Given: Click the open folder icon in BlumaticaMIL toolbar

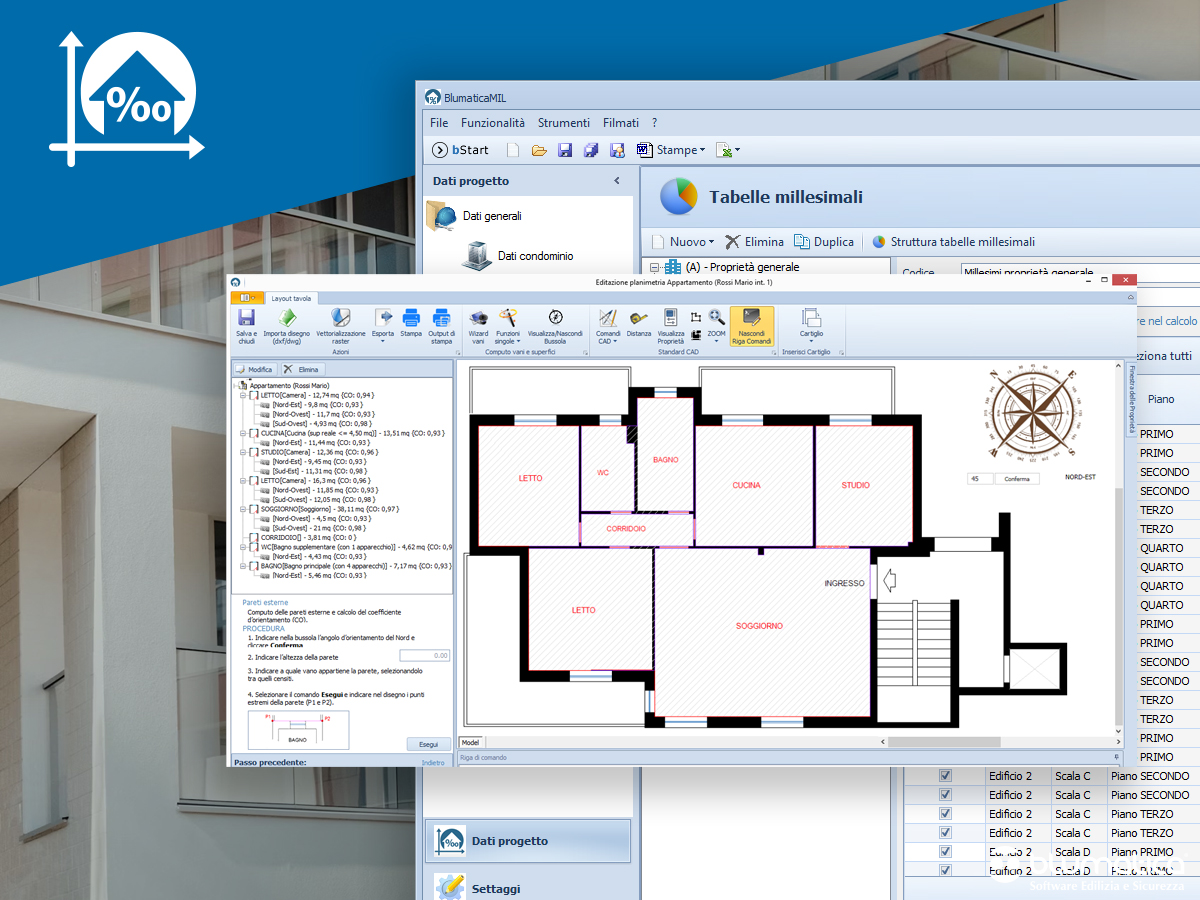Looking at the screenshot, I should (x=539, y=150).
